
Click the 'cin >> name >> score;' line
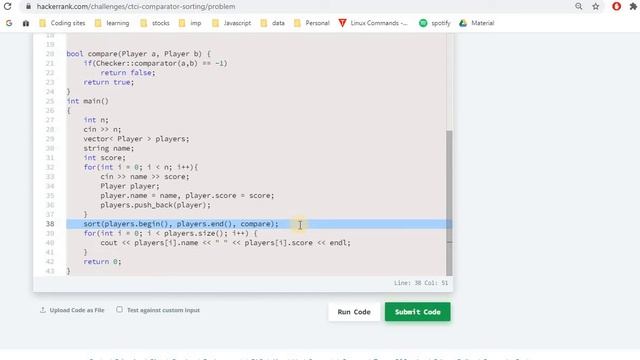point(145,177)
